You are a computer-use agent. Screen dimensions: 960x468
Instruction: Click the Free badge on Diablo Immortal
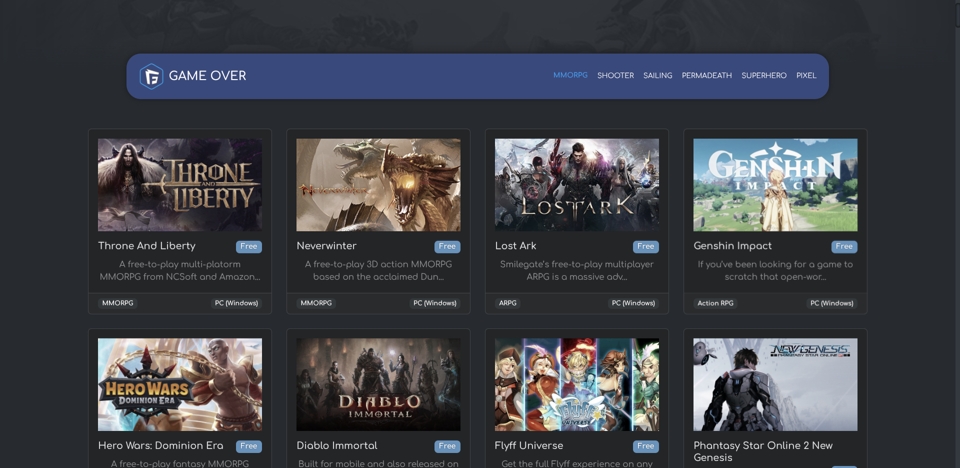coord(447,446)
